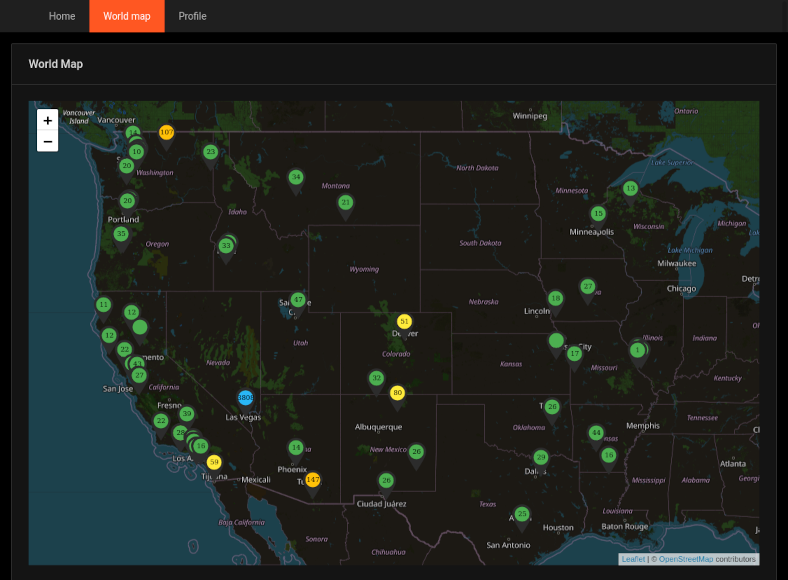Click the green 23 marker in Washington
This screenshot has width=788, height=580.
click(x=211, y=151)
